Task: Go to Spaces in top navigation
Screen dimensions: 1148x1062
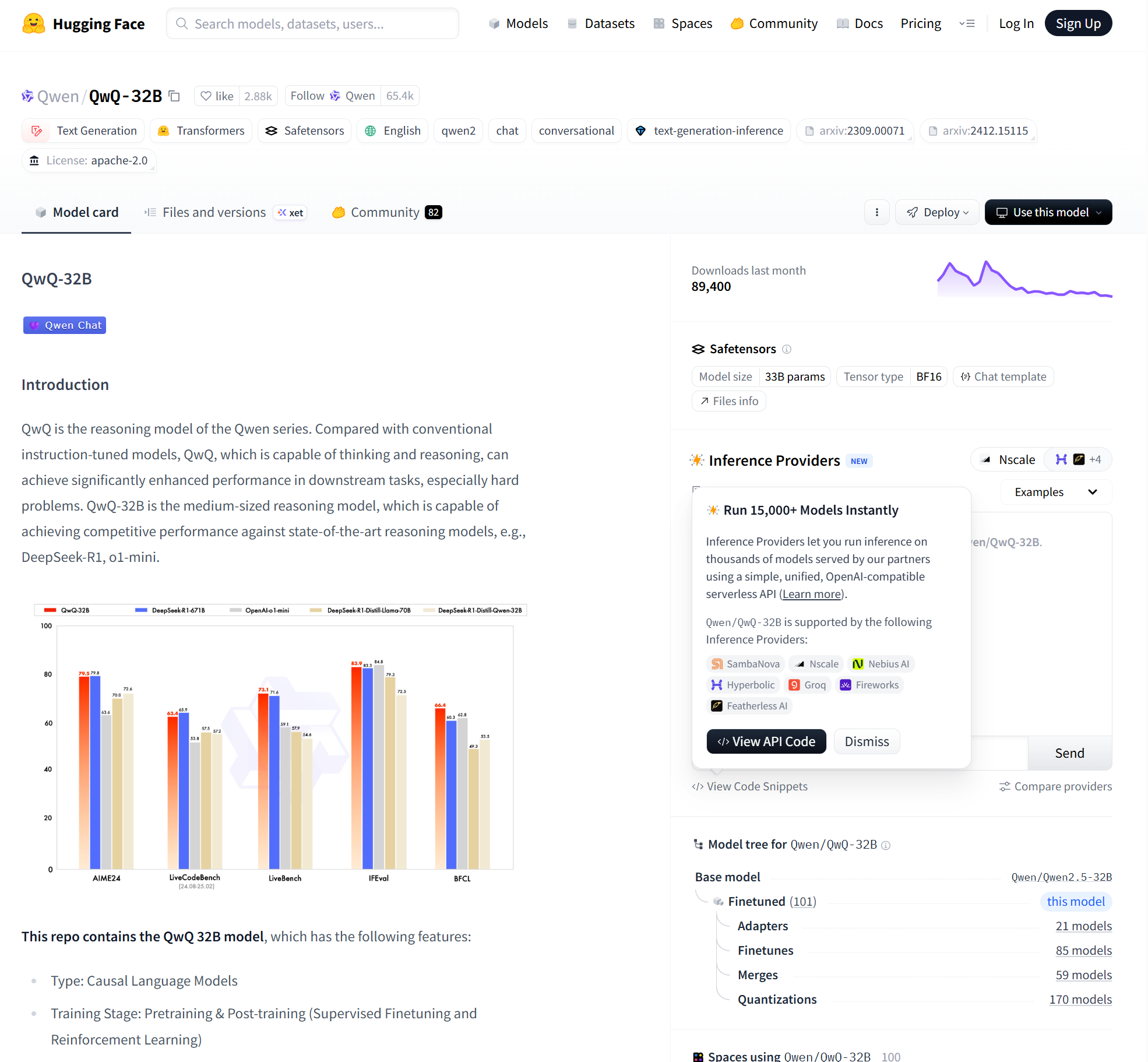Action: [x=683, y=23]
